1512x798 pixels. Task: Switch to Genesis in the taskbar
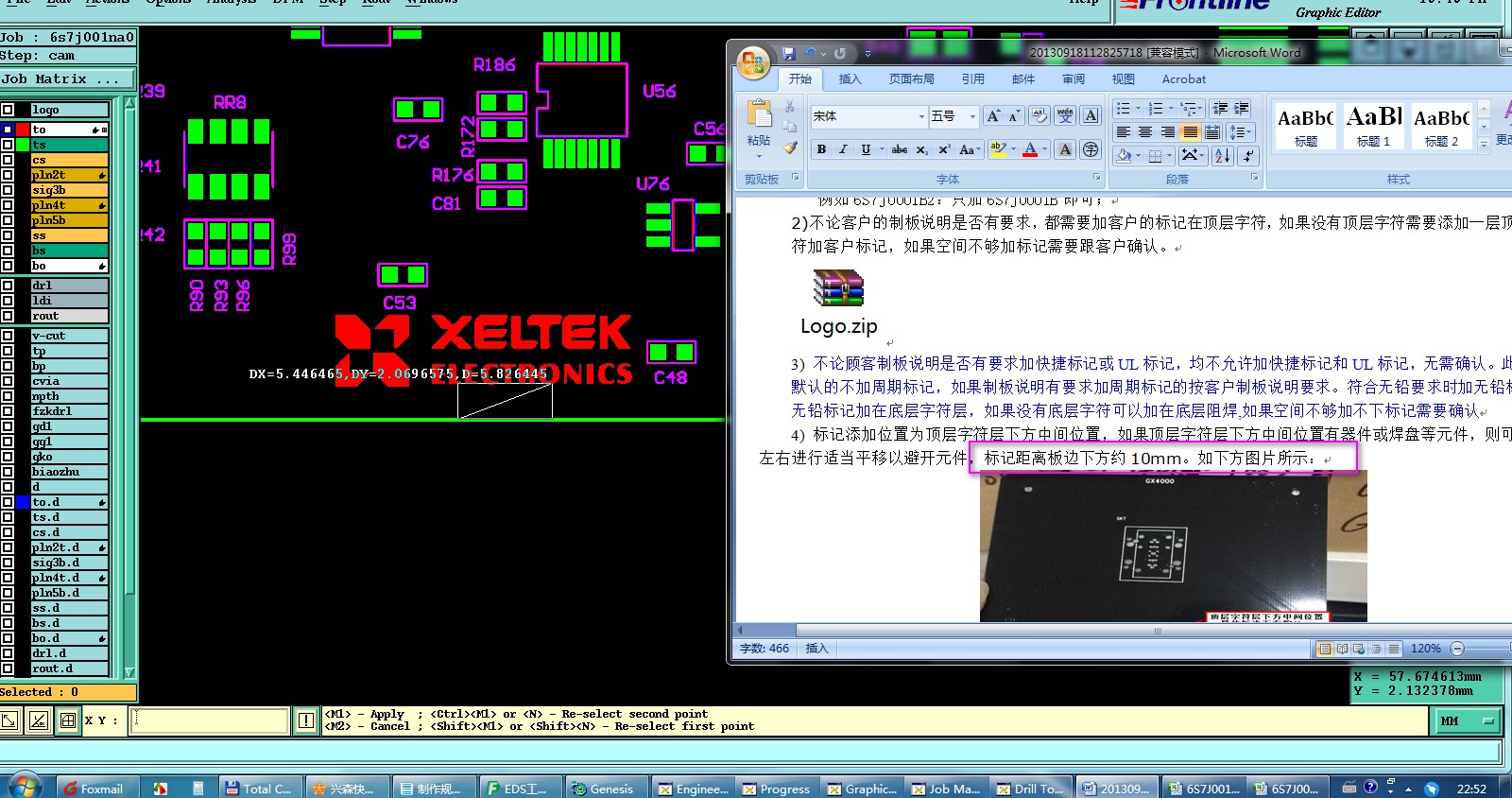(607, 788)
